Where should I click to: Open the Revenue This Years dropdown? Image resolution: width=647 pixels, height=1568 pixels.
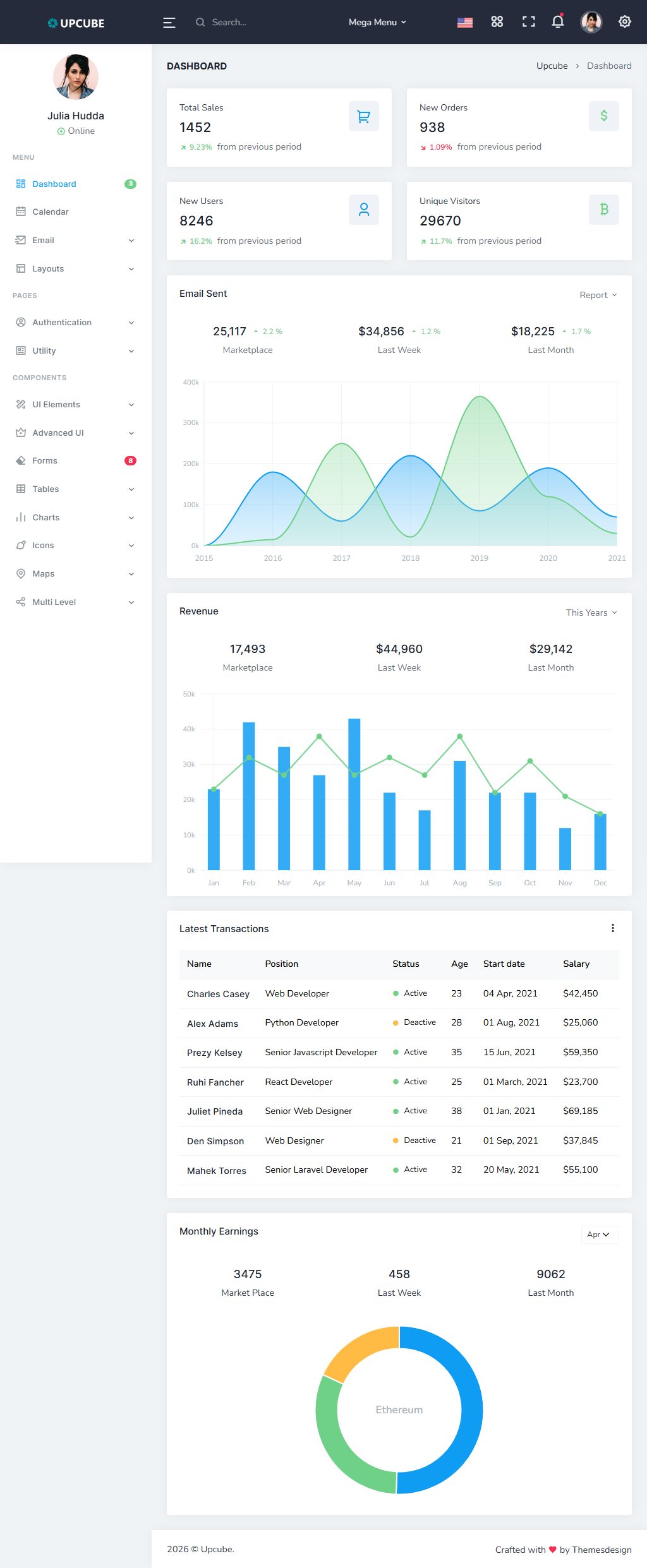click(x=591, y=613)
